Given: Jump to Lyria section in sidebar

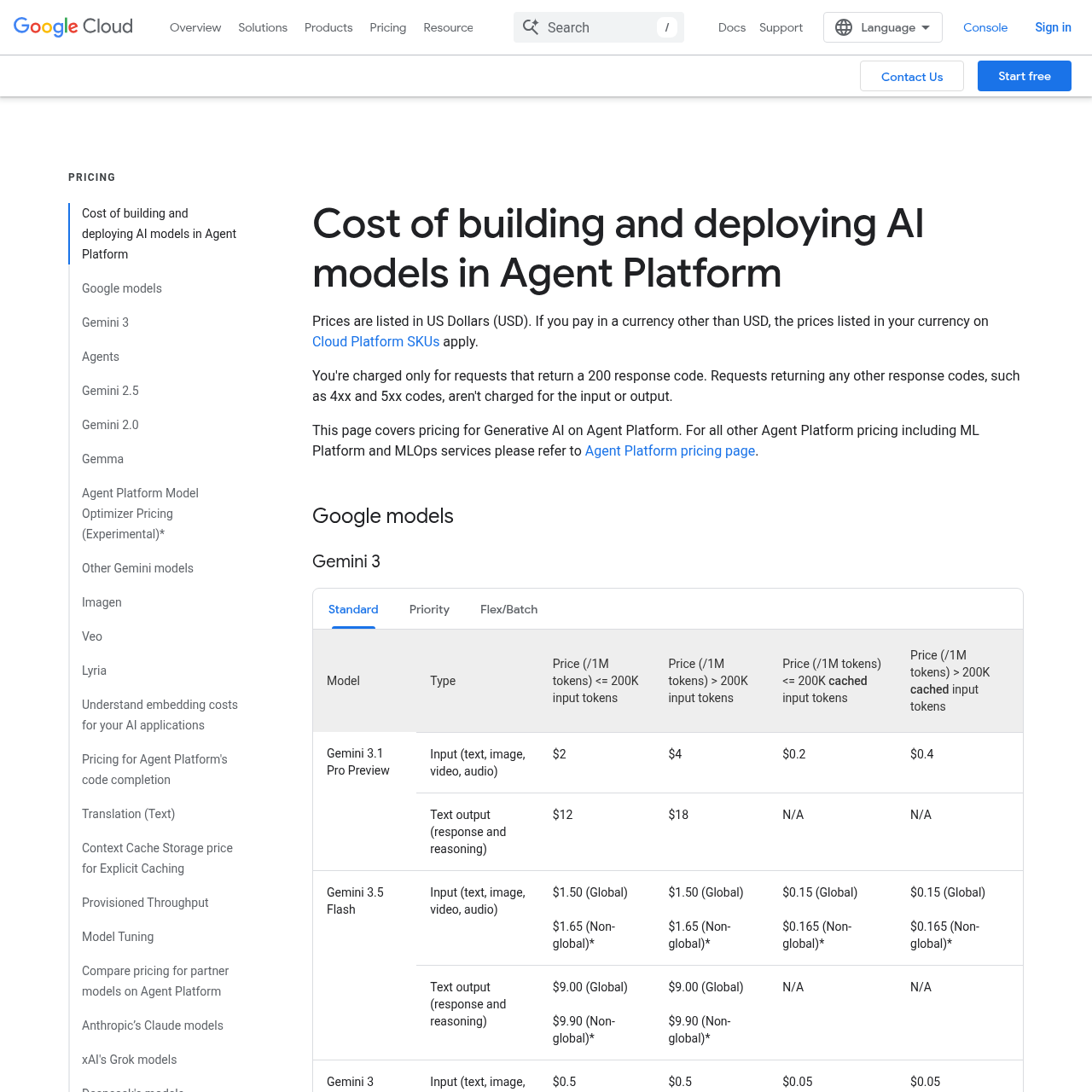Looking at the screenshot, I should [x=94, y=671].
